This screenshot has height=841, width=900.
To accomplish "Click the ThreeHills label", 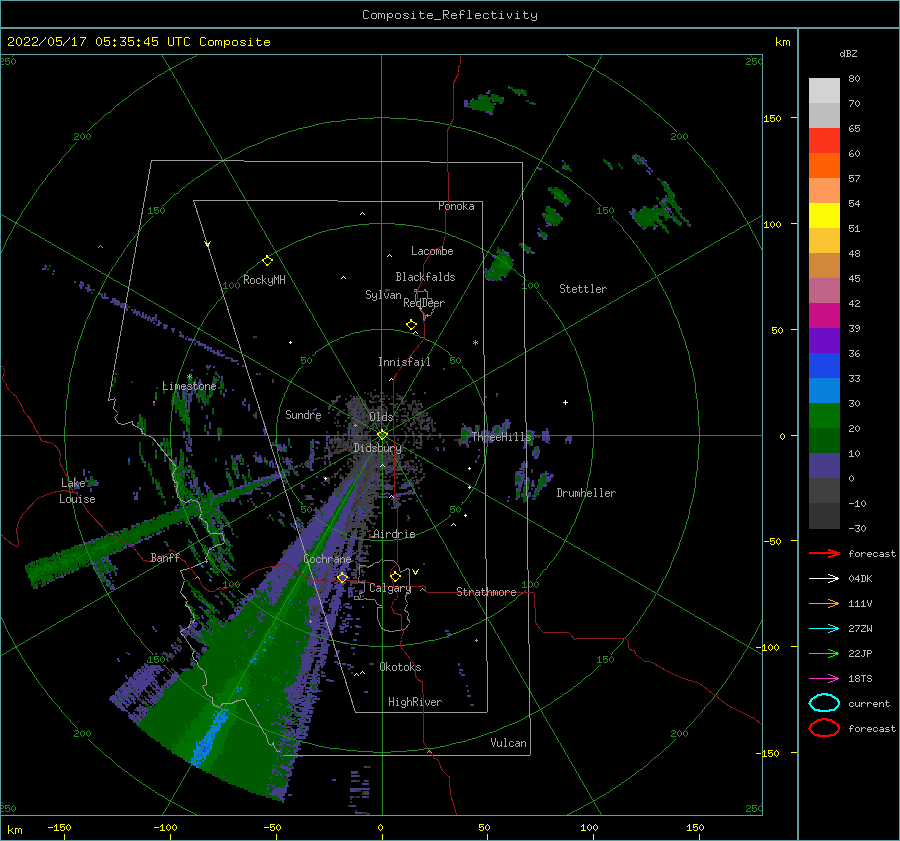I will (x=502, y=437).
